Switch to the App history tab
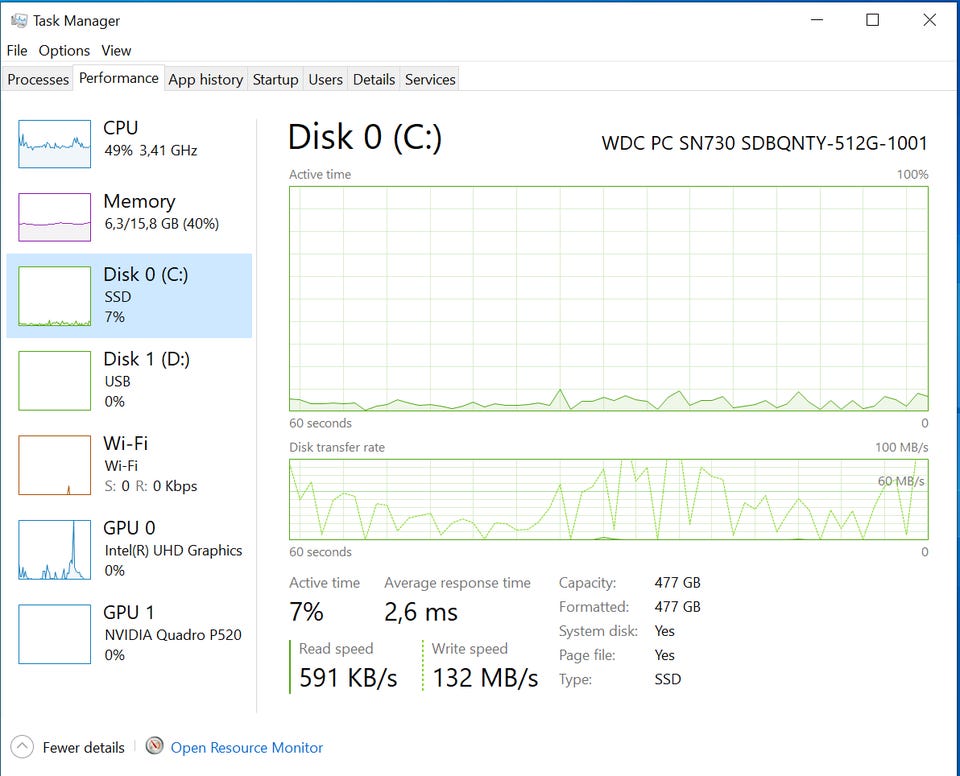 point(206,80)
